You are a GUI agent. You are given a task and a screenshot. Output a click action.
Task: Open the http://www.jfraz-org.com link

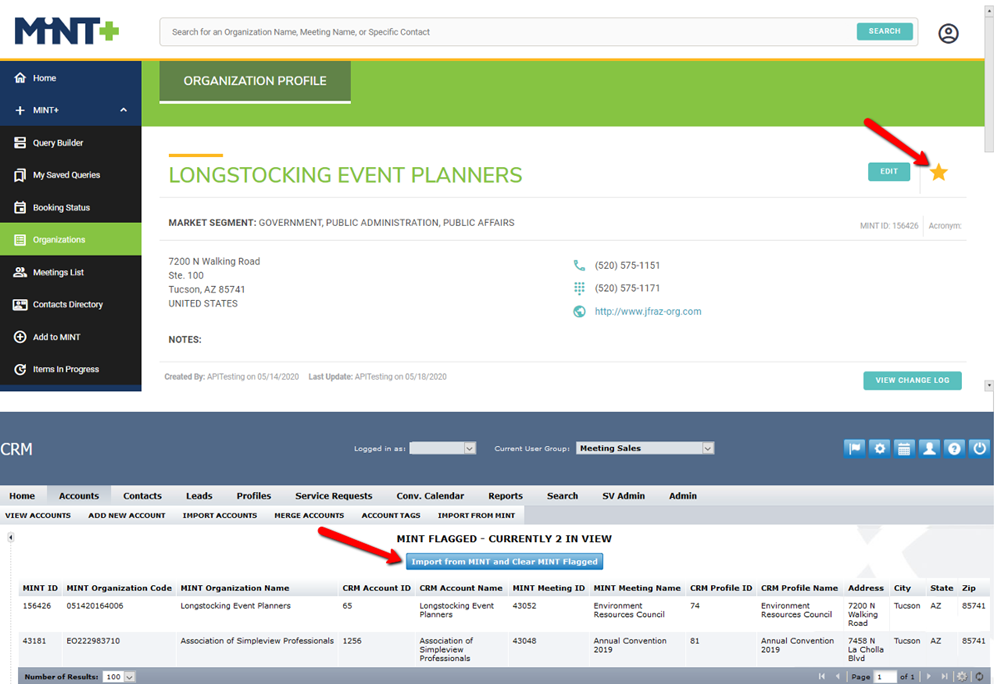[648, 311]
